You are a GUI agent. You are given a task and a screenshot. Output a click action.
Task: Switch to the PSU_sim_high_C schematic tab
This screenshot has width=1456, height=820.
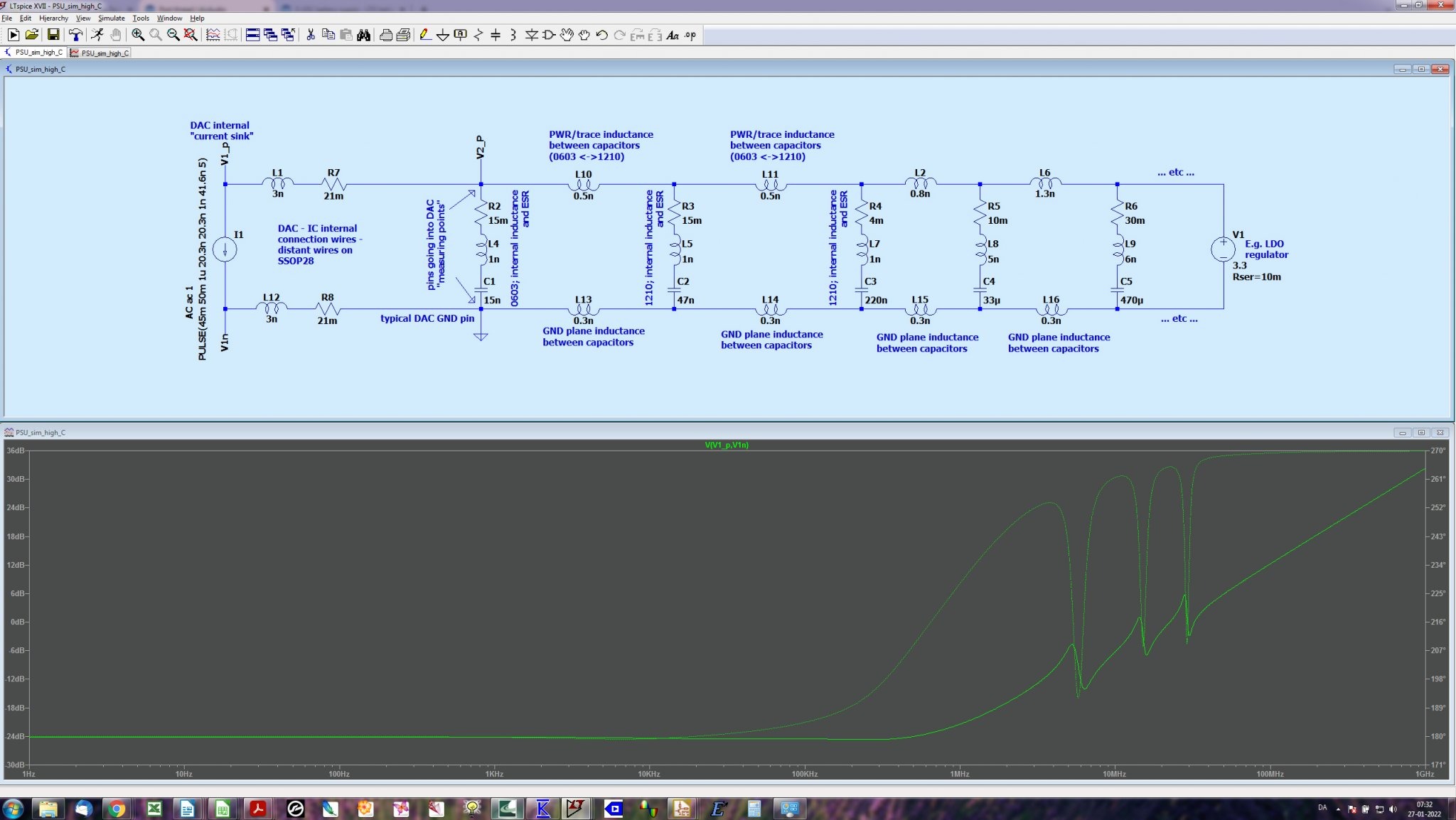click(34, 53)
